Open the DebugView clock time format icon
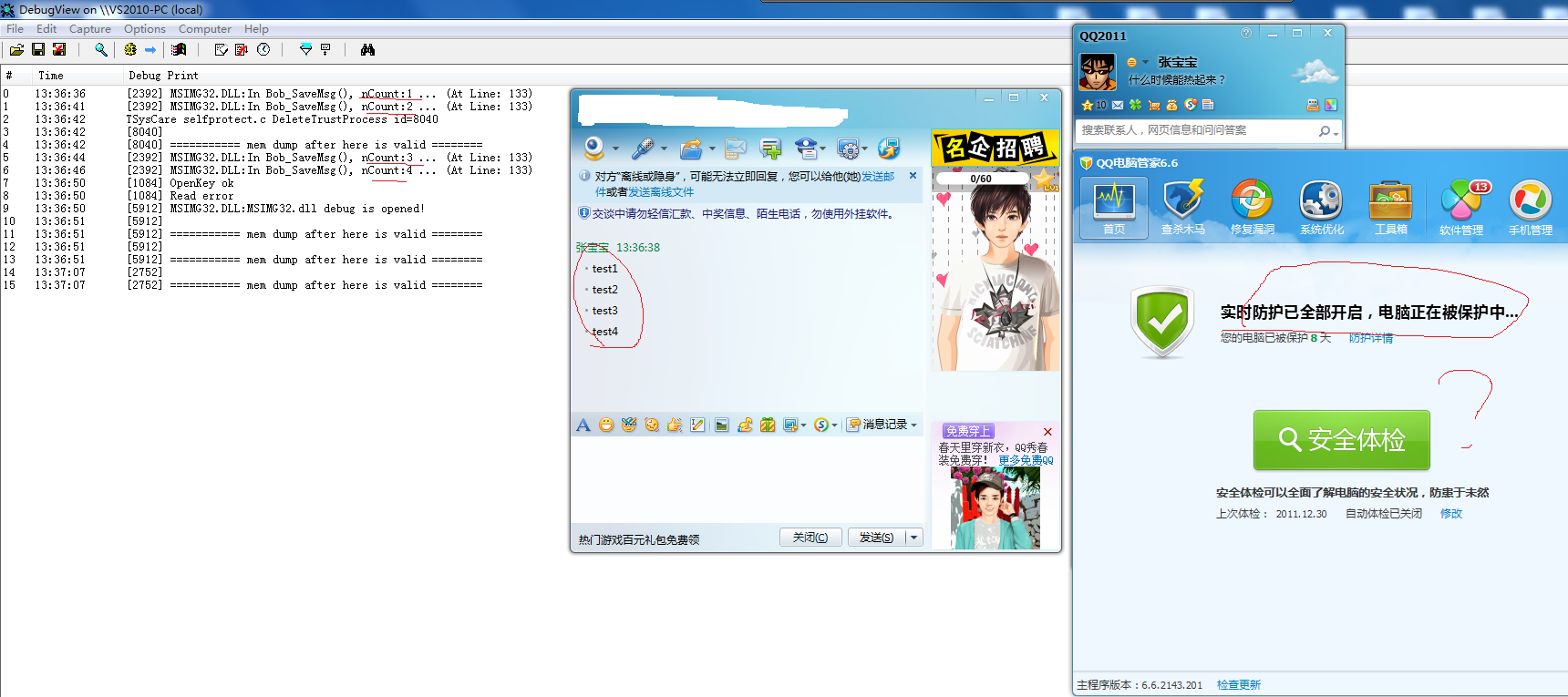 click(263, 49)
